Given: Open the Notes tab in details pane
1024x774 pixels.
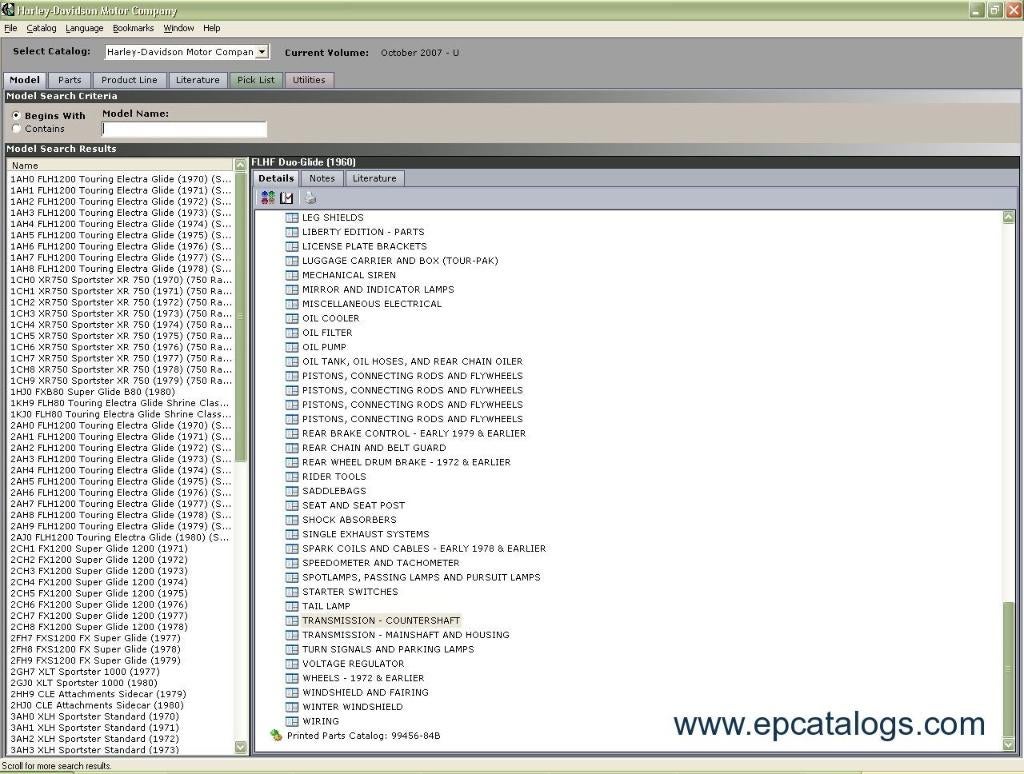Looking at the screenshot, I should pos(322,178).
